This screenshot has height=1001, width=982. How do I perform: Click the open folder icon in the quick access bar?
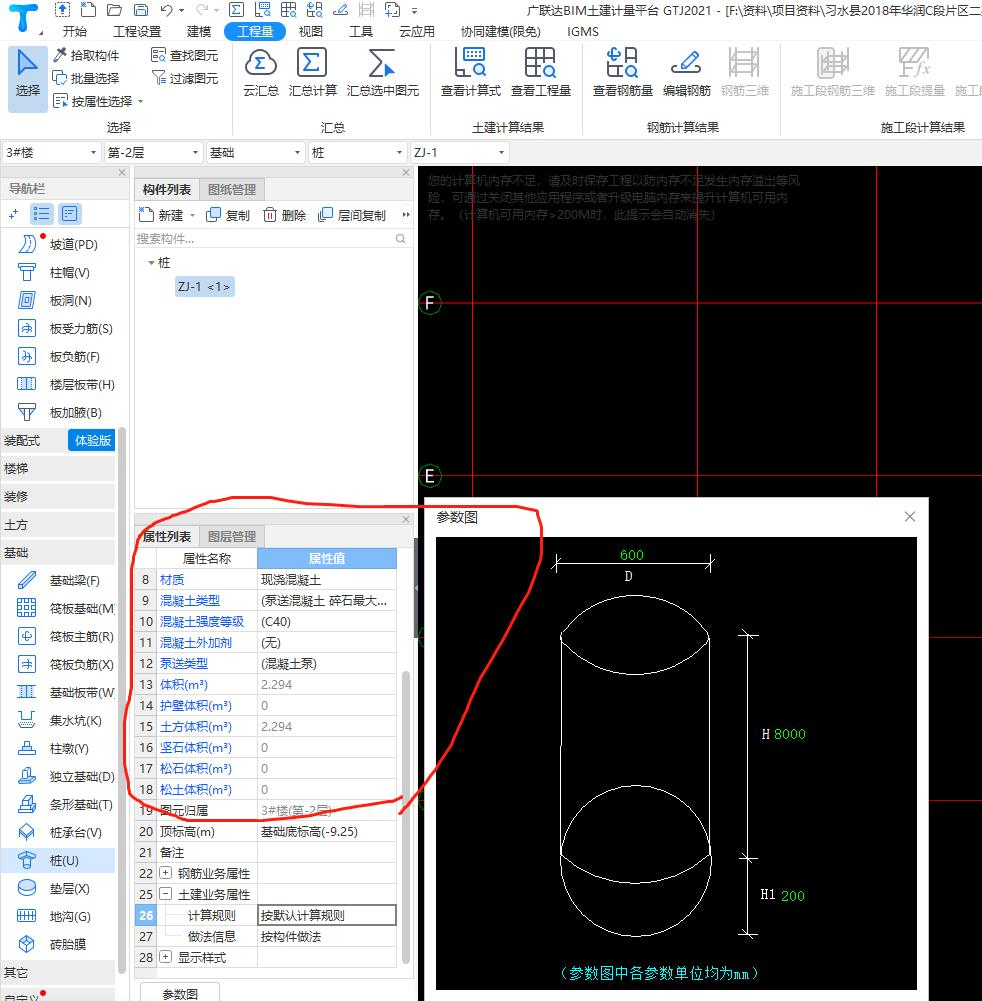(x=114, y=10)
